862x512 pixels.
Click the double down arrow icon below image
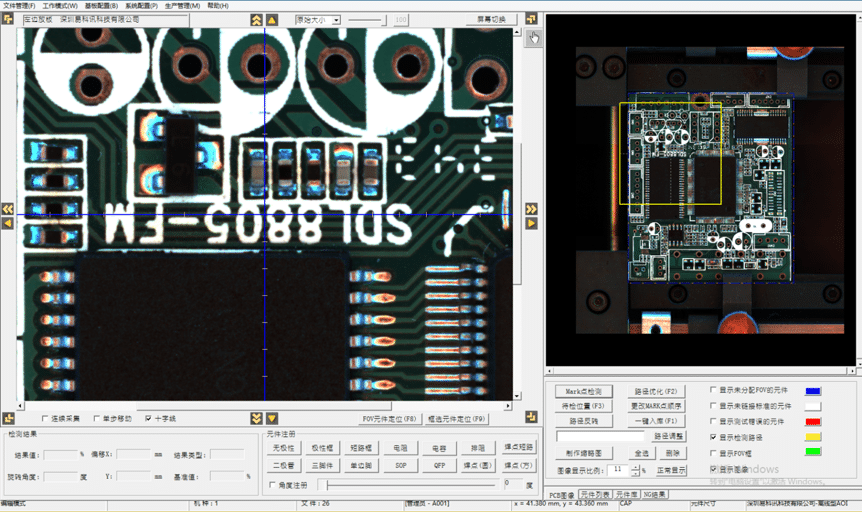pos(257,418)
